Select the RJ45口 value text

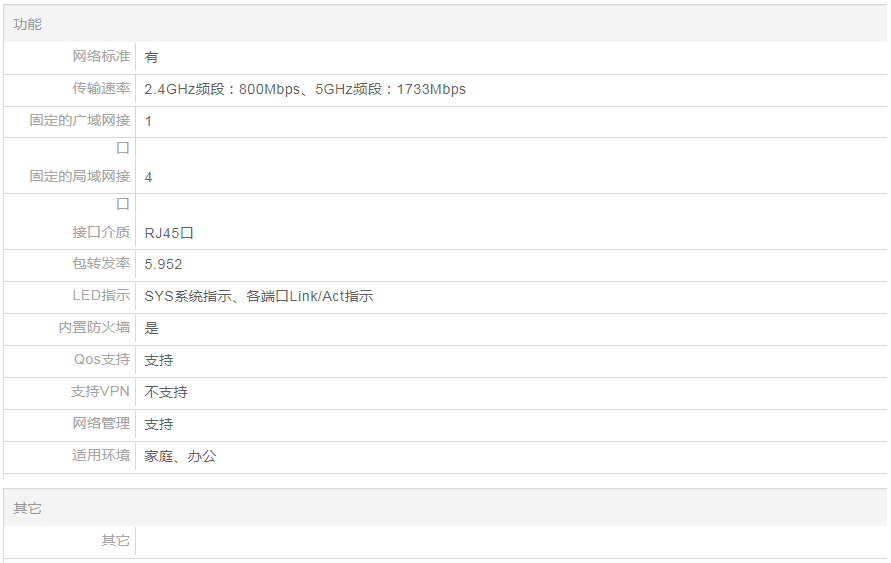[x=168, y=233]
